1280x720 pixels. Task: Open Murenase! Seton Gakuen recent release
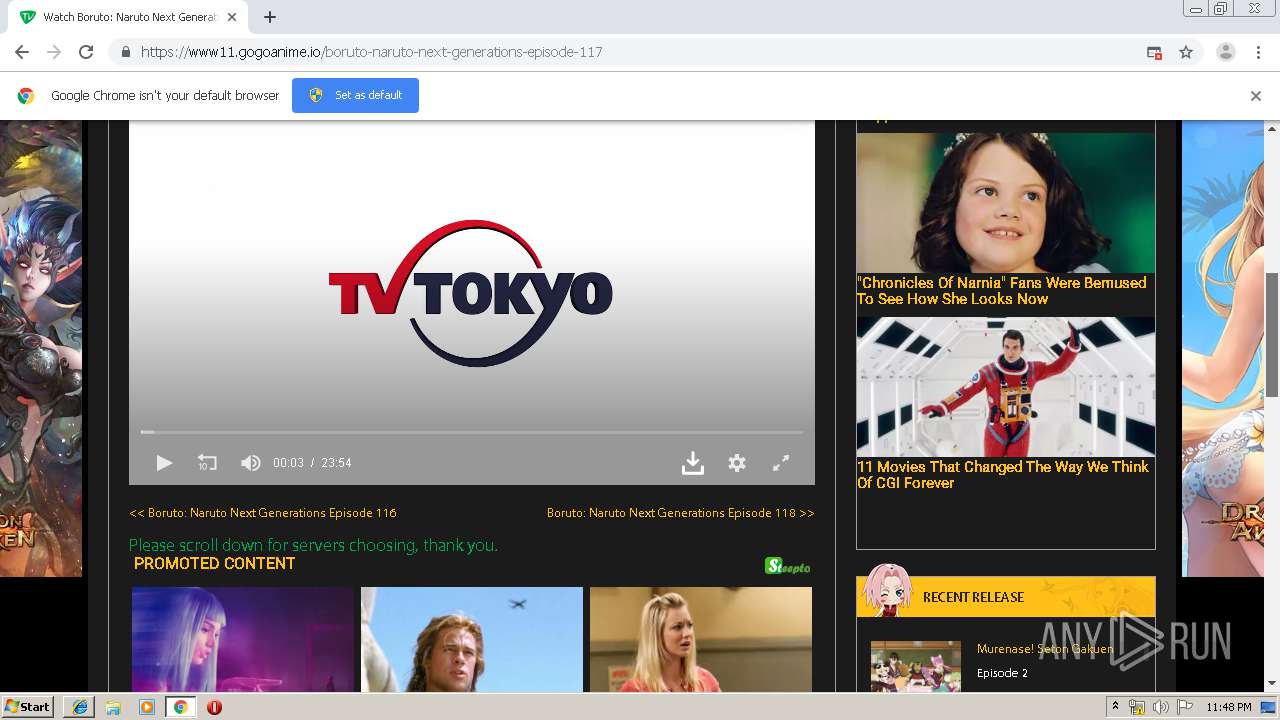pyautogui.click(x=1045, y=649)
